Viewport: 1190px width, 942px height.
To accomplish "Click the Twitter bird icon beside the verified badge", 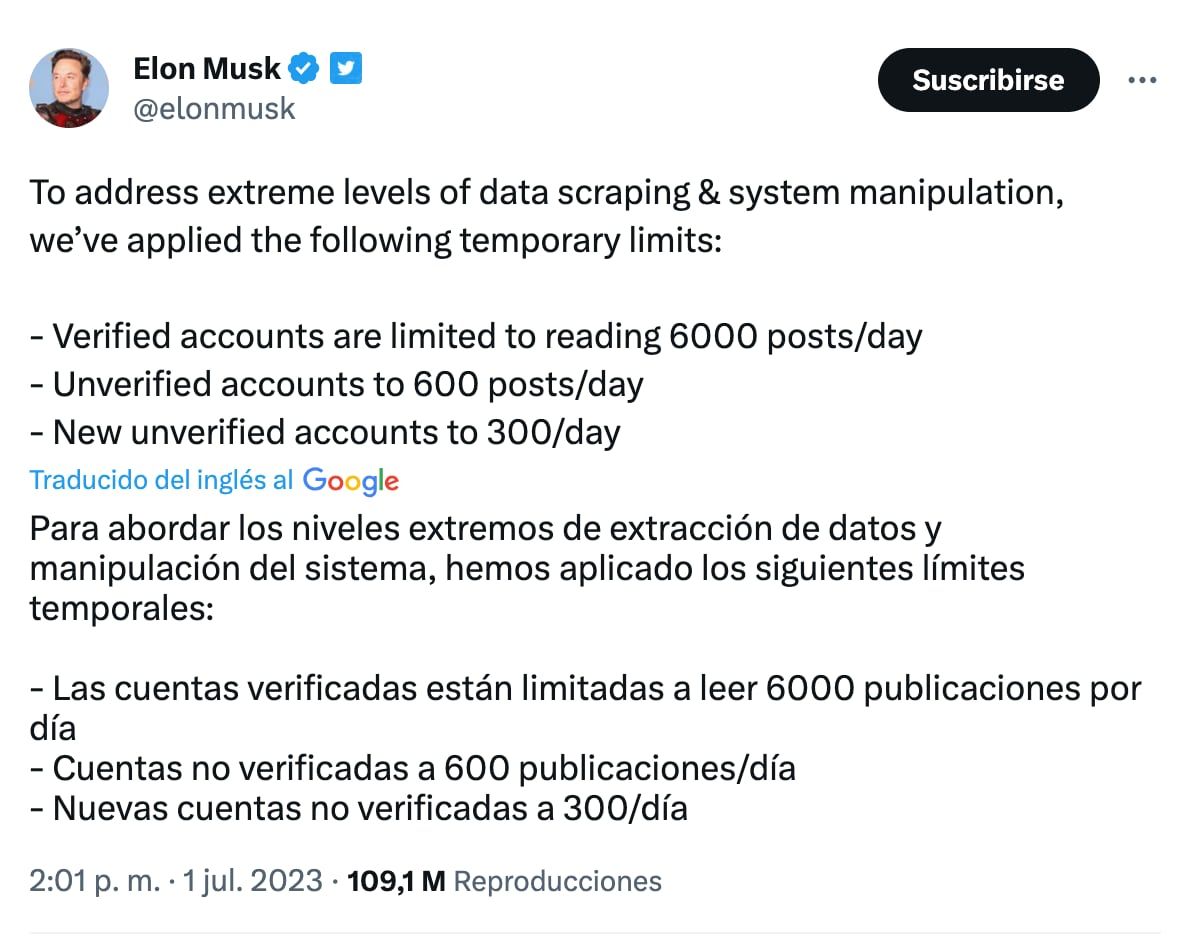I will [345, 68].
